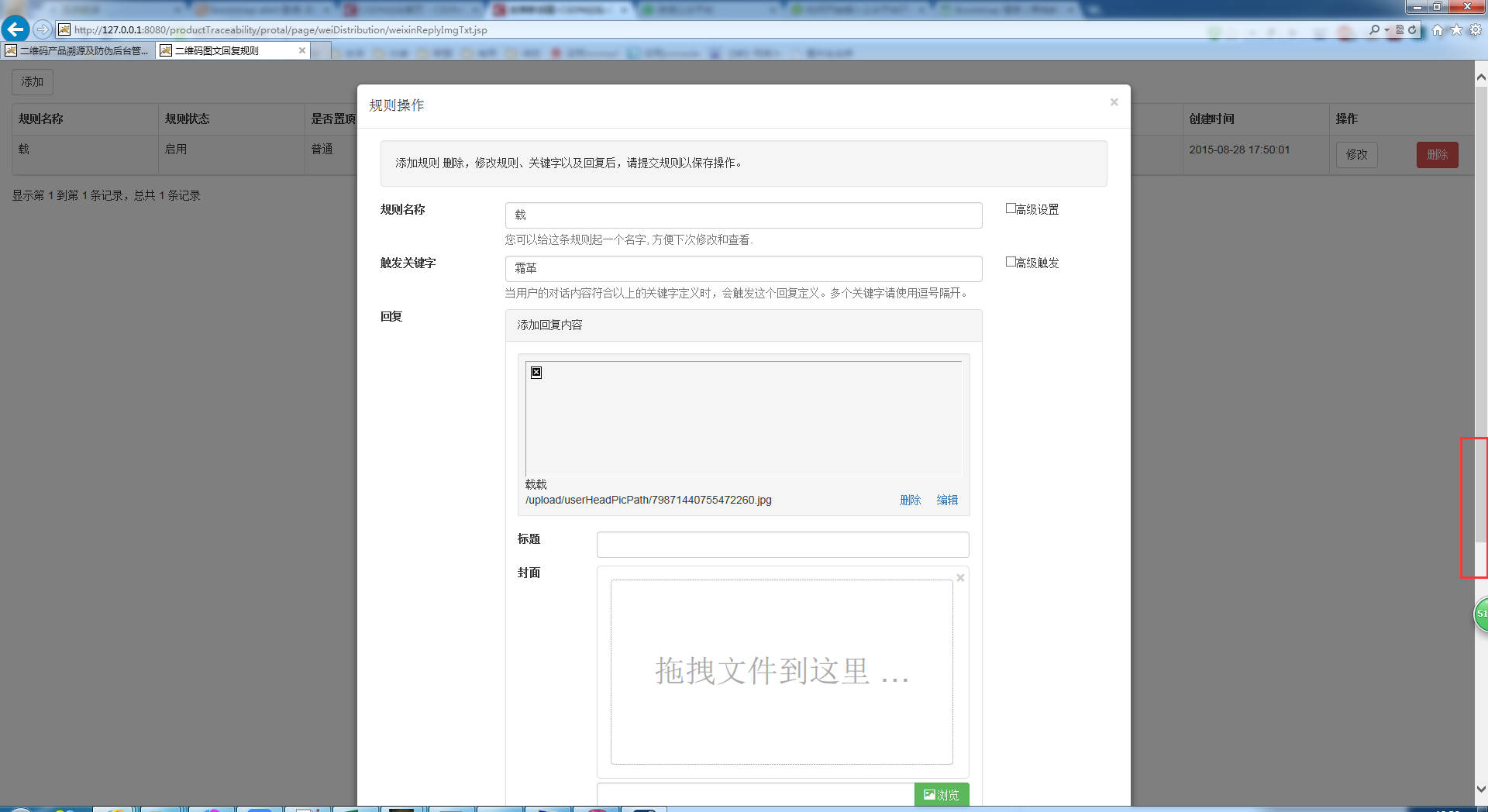Image resolution: width=1488 pixels, height=812 pixels.
Task: Open Internet Explorer favorites with the star icon
Action: point(1457,29)
